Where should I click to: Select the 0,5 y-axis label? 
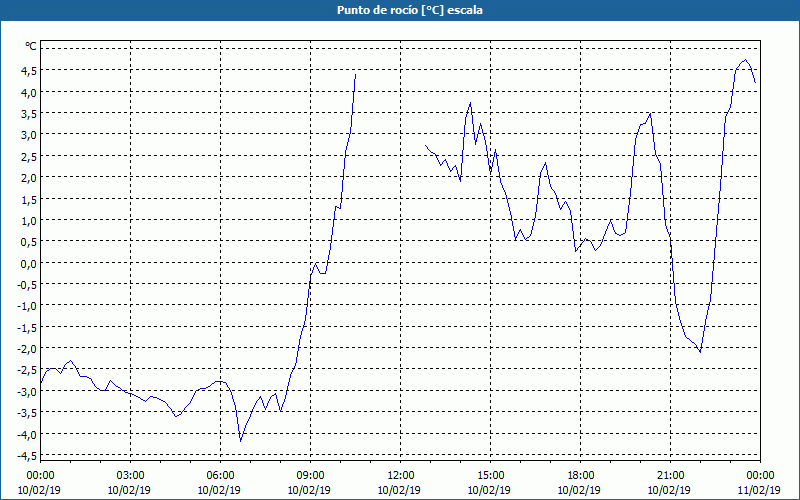coord(30,242)
